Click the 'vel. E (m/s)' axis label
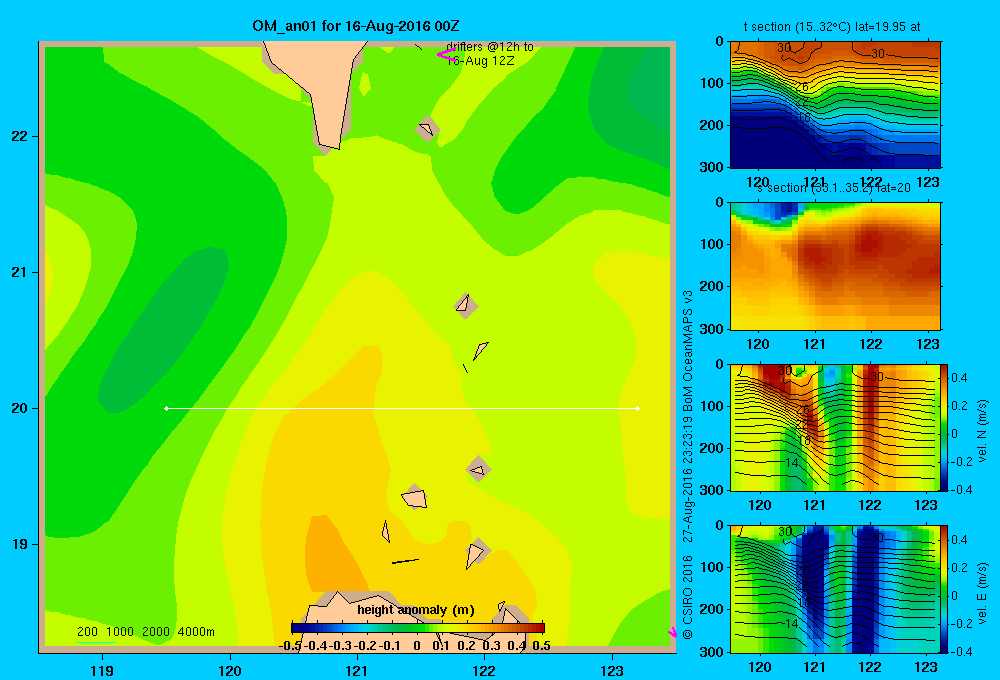This screenshot has width=1000, height=680. coord(983,593)
